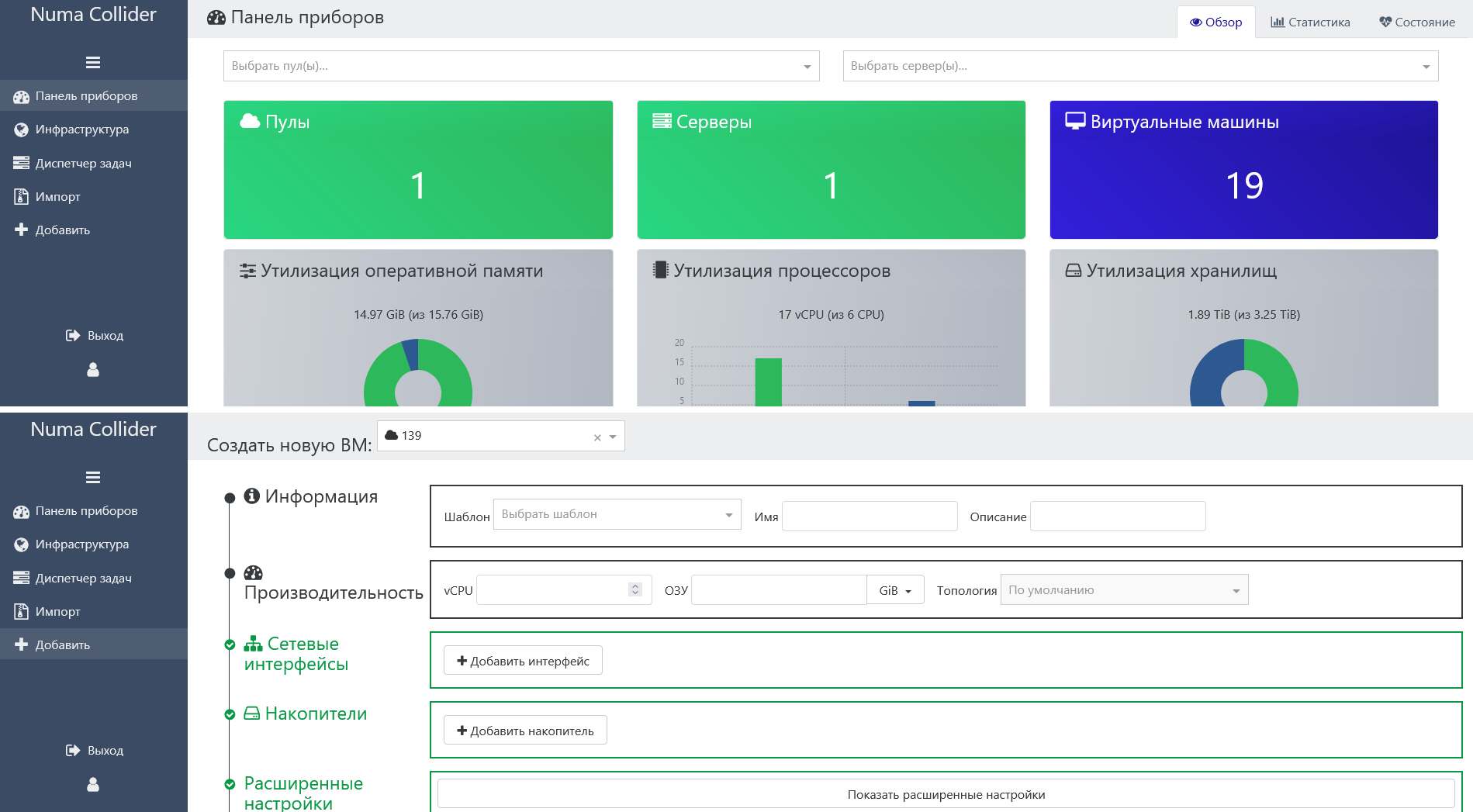
Task: Open pool 139 dropdown arrow
Action: pyautogui.click(x=613, y=437)
